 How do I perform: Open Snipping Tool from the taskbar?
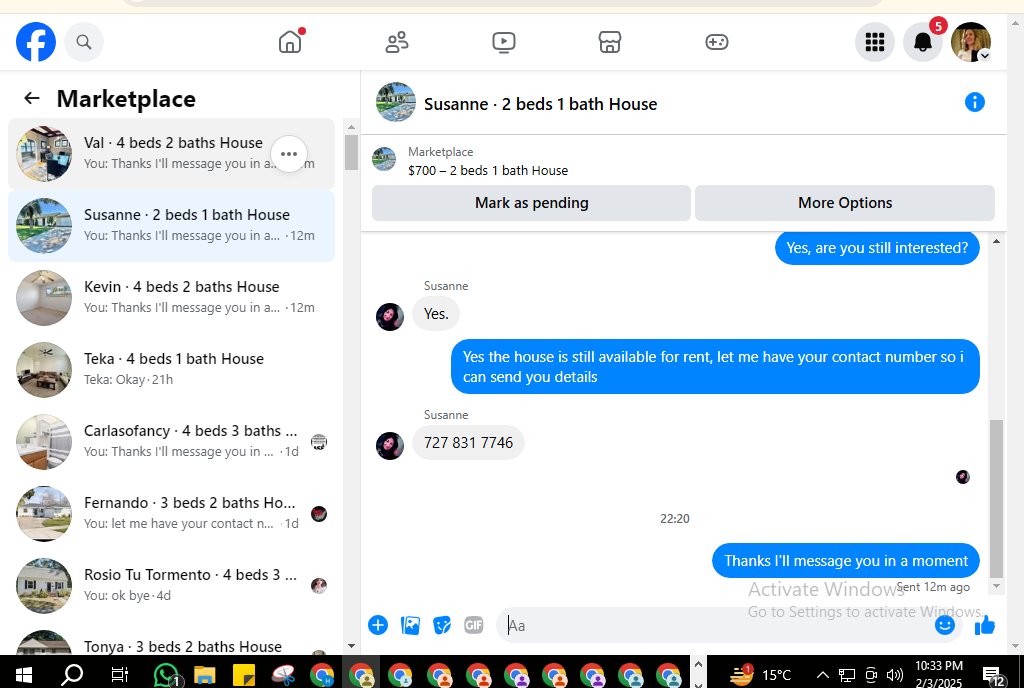(283, 674)
